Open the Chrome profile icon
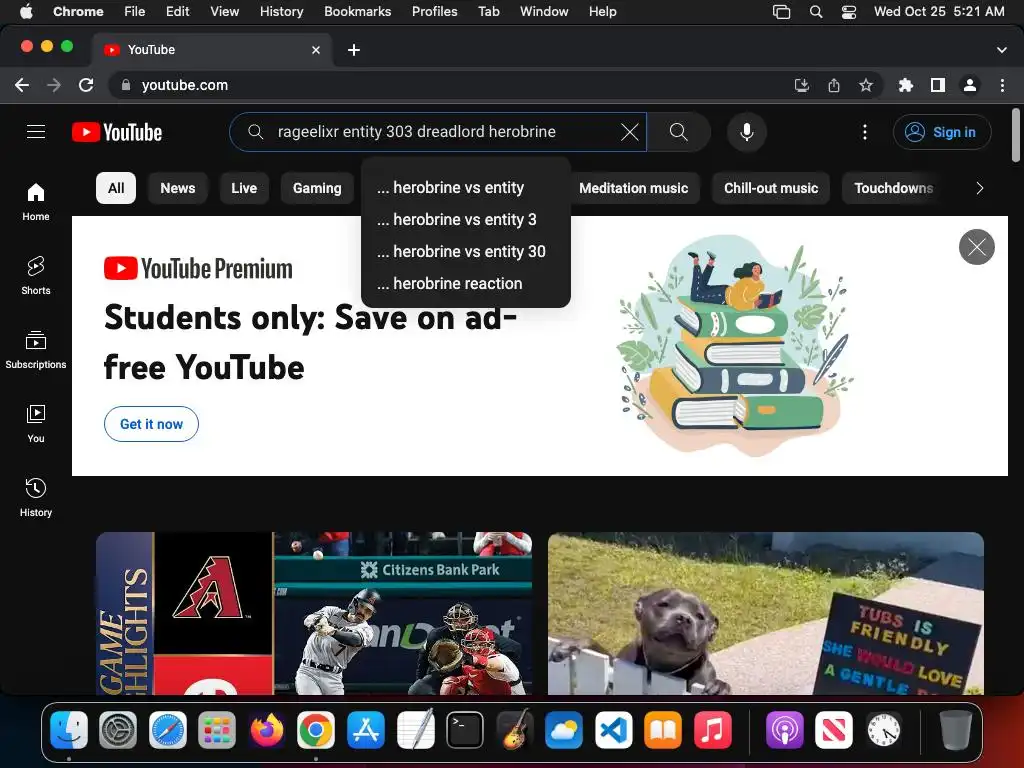This screenshot has width=1024, height=768. (x=970, y=85)
